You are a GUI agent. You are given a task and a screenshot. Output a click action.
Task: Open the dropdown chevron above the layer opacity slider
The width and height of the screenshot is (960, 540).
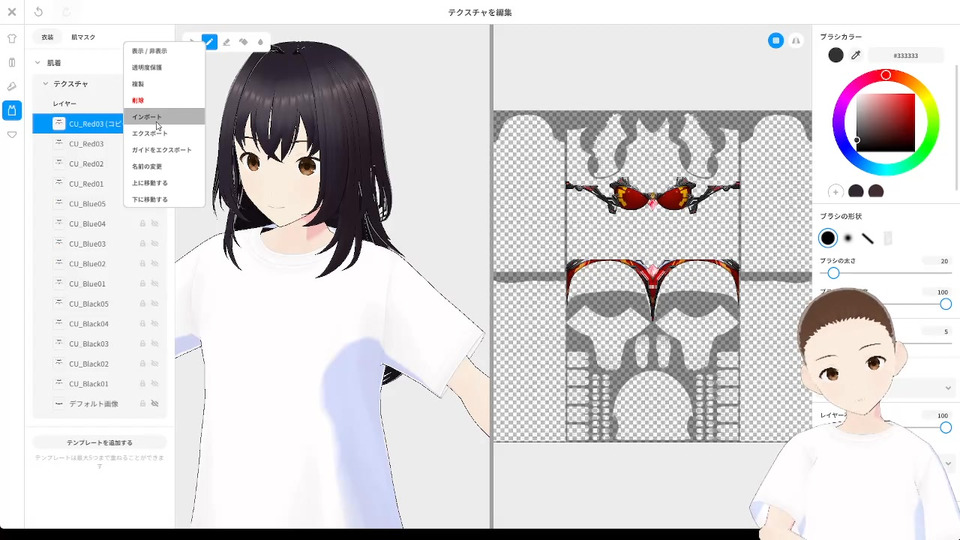(x=948, y=388)
